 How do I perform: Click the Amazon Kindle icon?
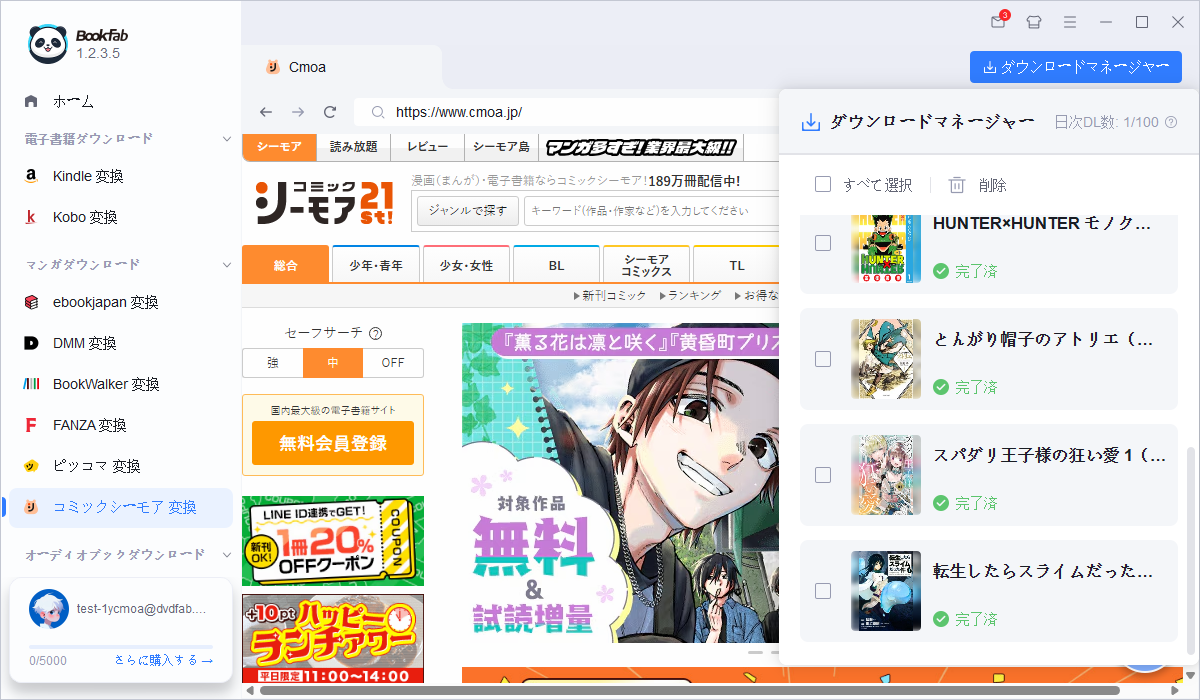tap(31, 176)
